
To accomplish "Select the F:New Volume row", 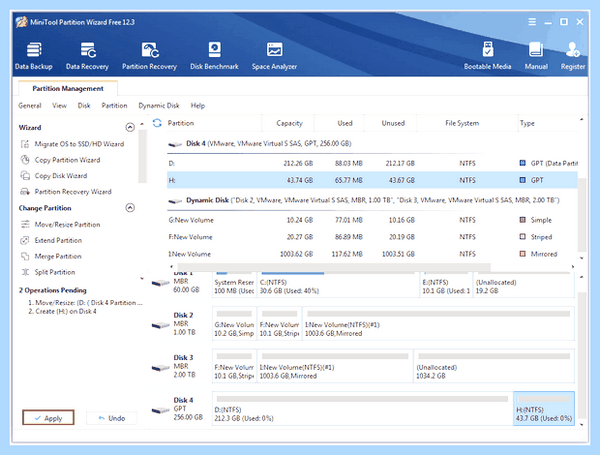I will tap(372, 237).
